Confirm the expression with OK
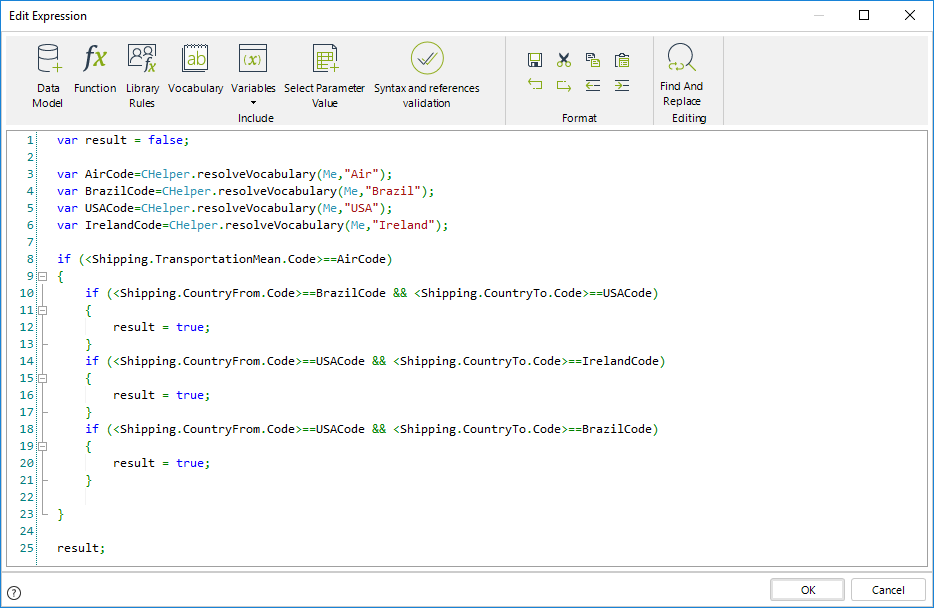 (x=807, y=590)
